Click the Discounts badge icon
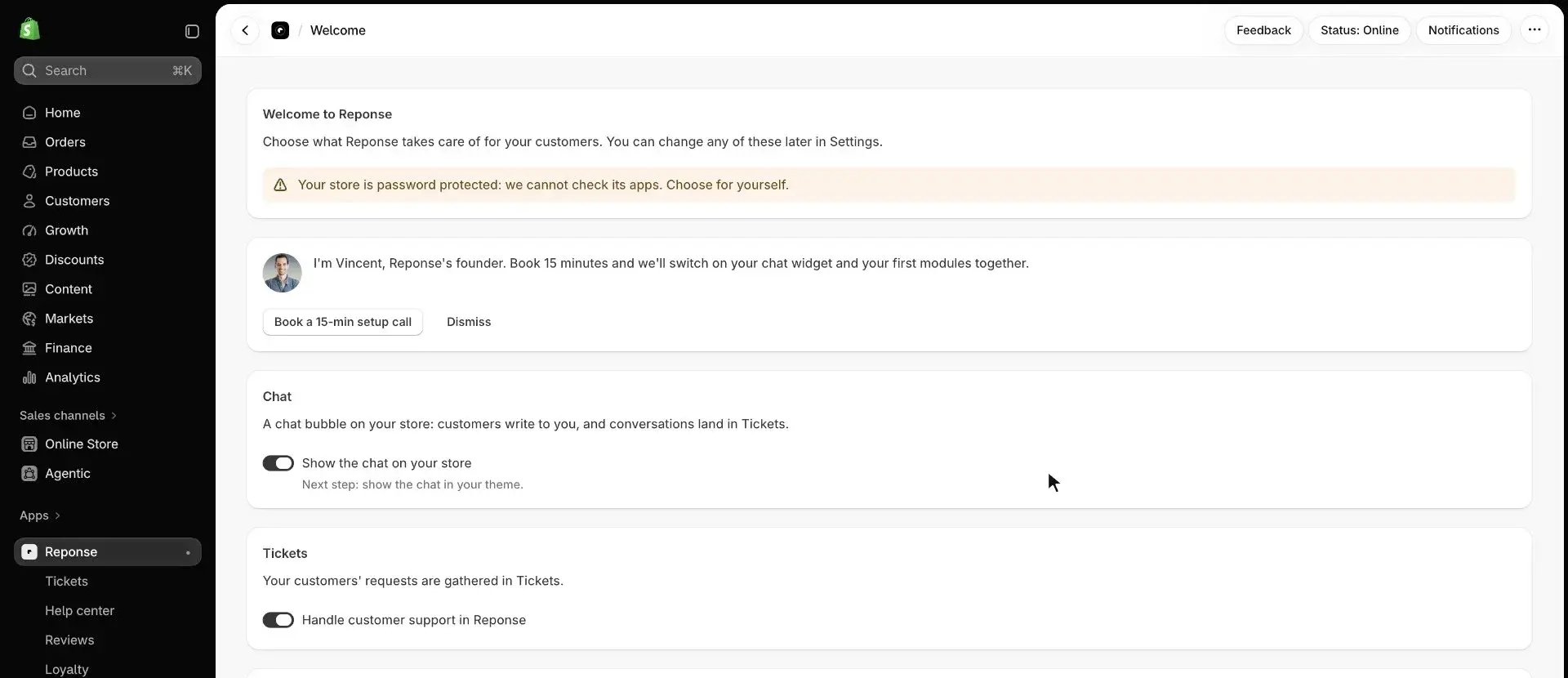 tap(29, 260)
